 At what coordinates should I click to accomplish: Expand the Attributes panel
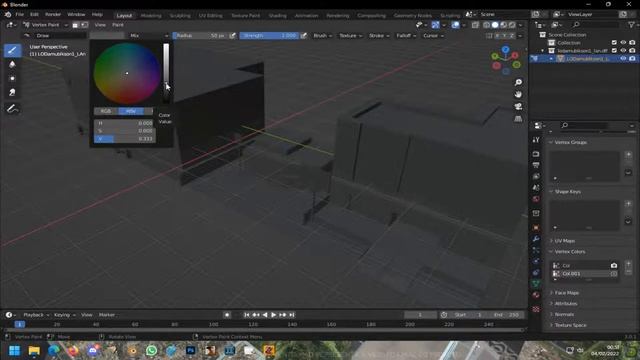point(566,303)
